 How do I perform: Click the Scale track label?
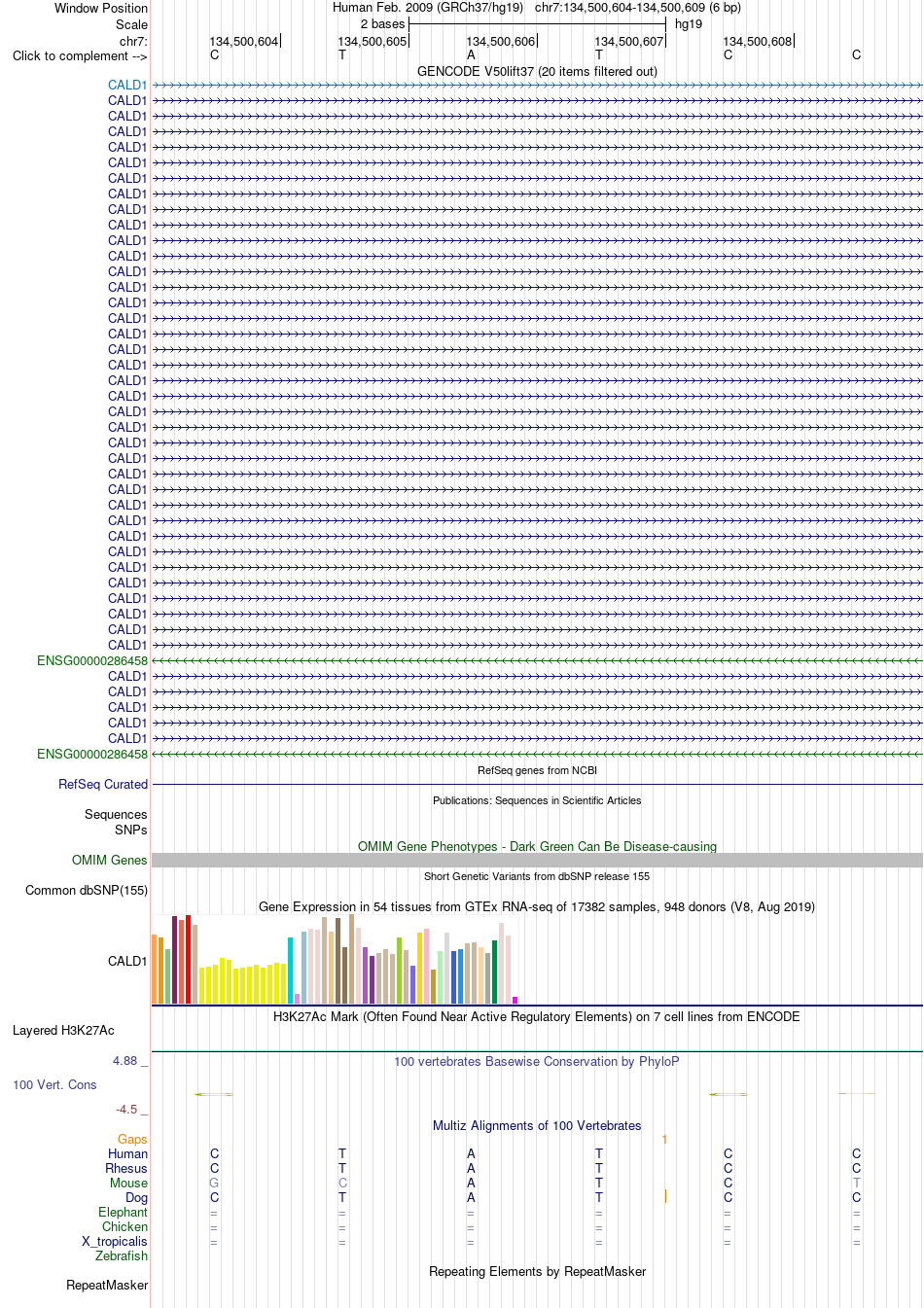tap(131, 24)
